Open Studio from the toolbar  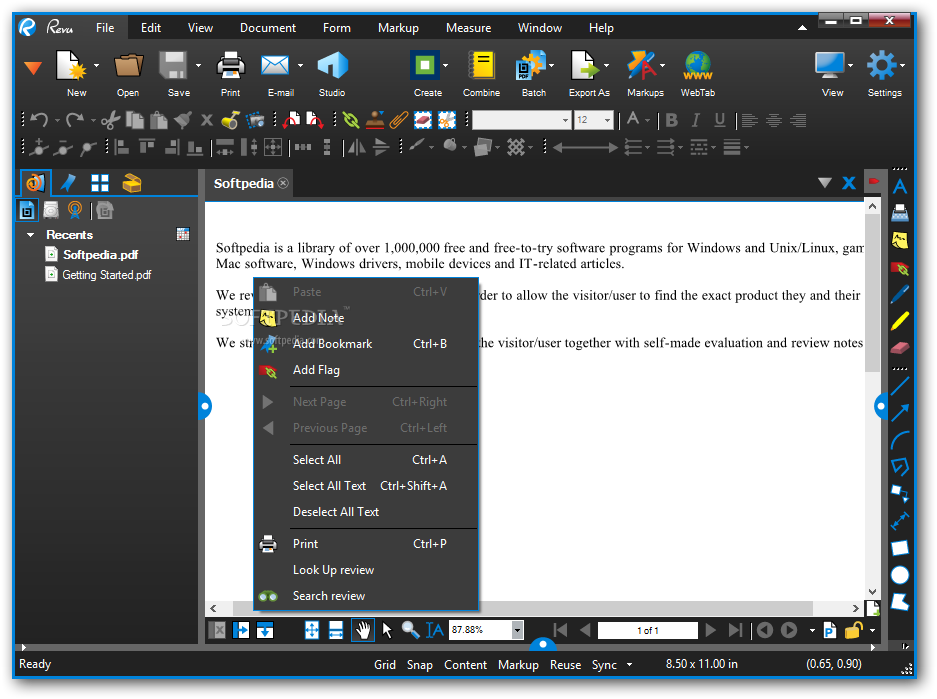coord(332,65)
